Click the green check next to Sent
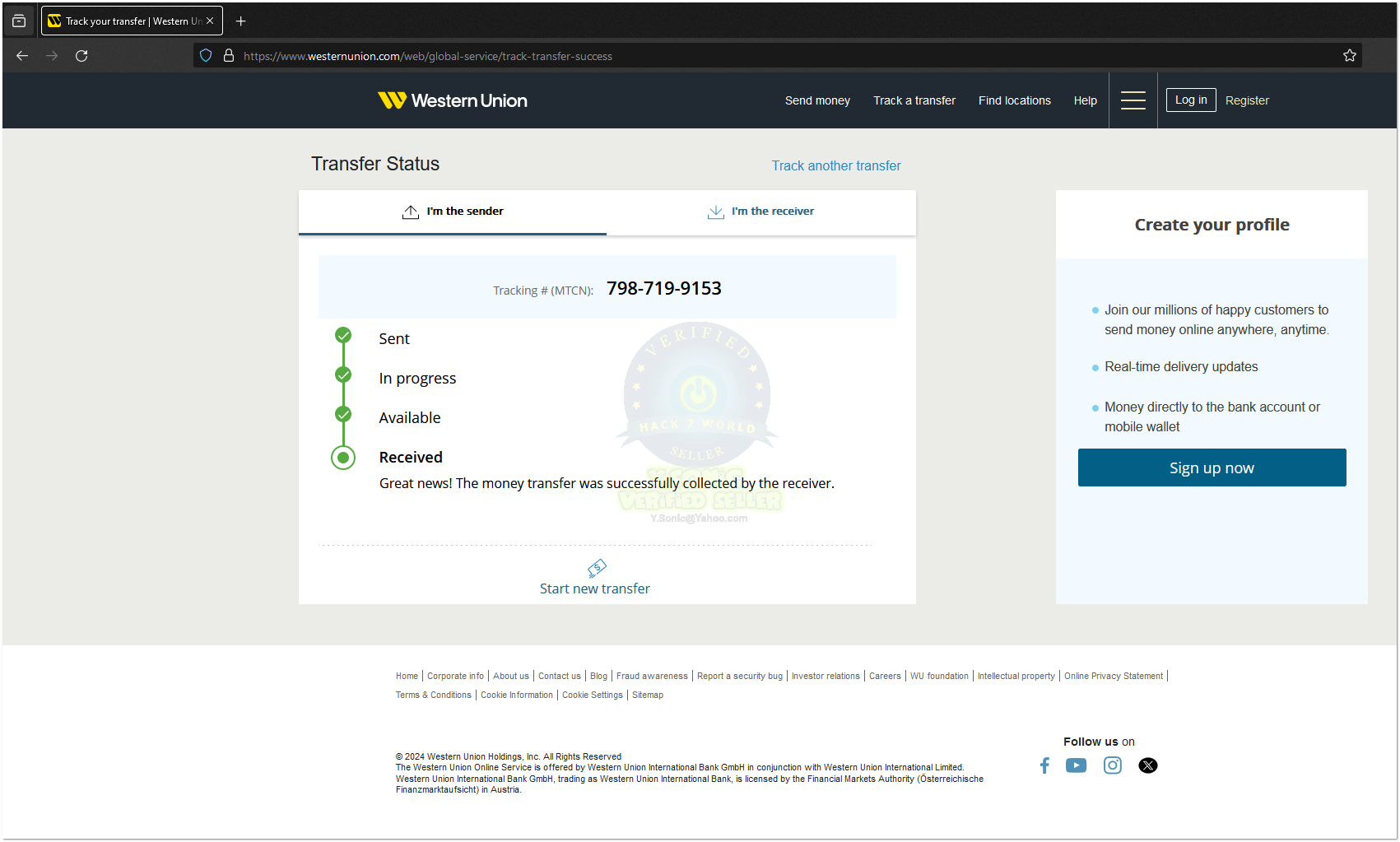 click(343, 335)
